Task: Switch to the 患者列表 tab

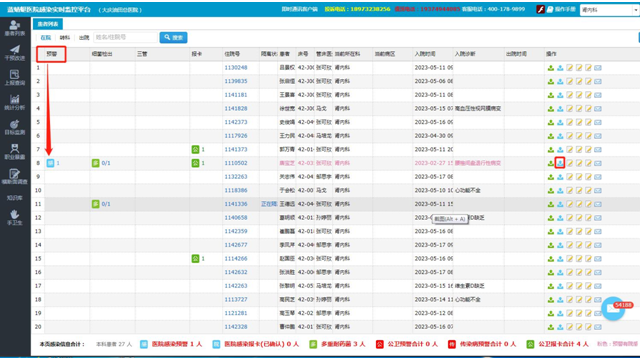Action: point(48,24)
